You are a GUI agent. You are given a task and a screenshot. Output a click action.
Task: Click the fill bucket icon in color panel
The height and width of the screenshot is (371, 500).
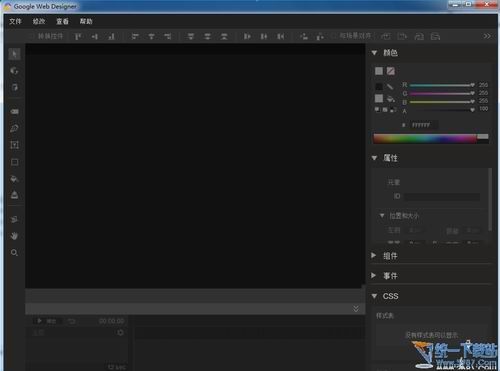pyautogui.click(x=391, y=99)
